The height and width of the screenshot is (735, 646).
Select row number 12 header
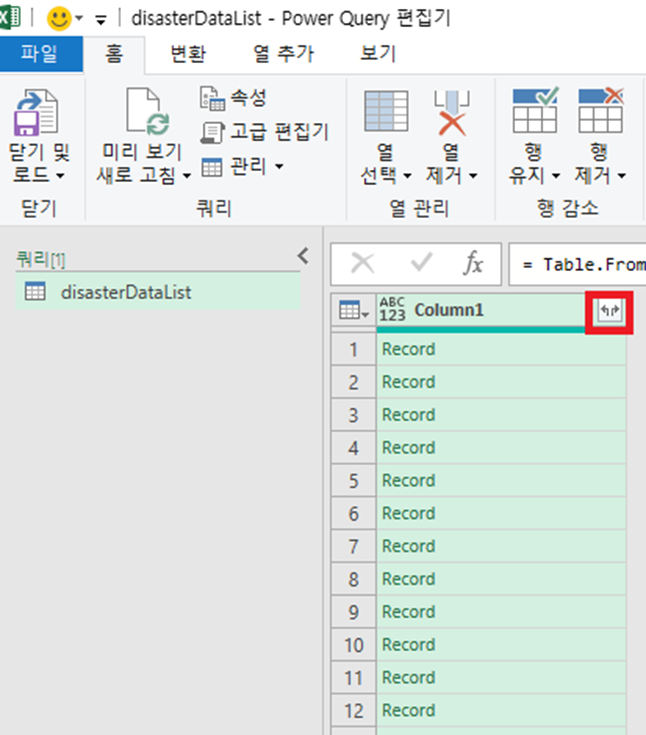tap(353, 710)
